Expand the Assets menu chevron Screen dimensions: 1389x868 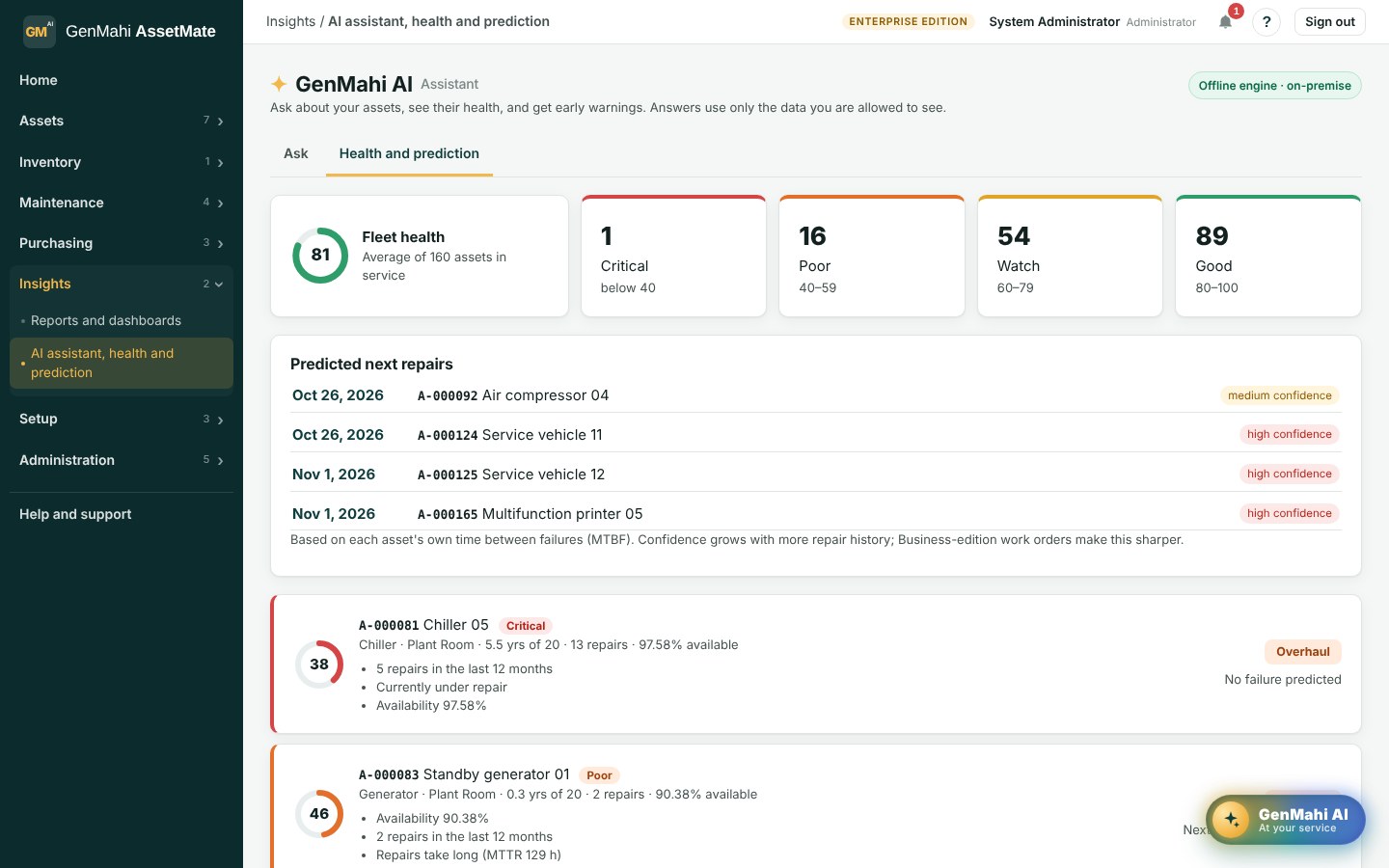point(221,122)
